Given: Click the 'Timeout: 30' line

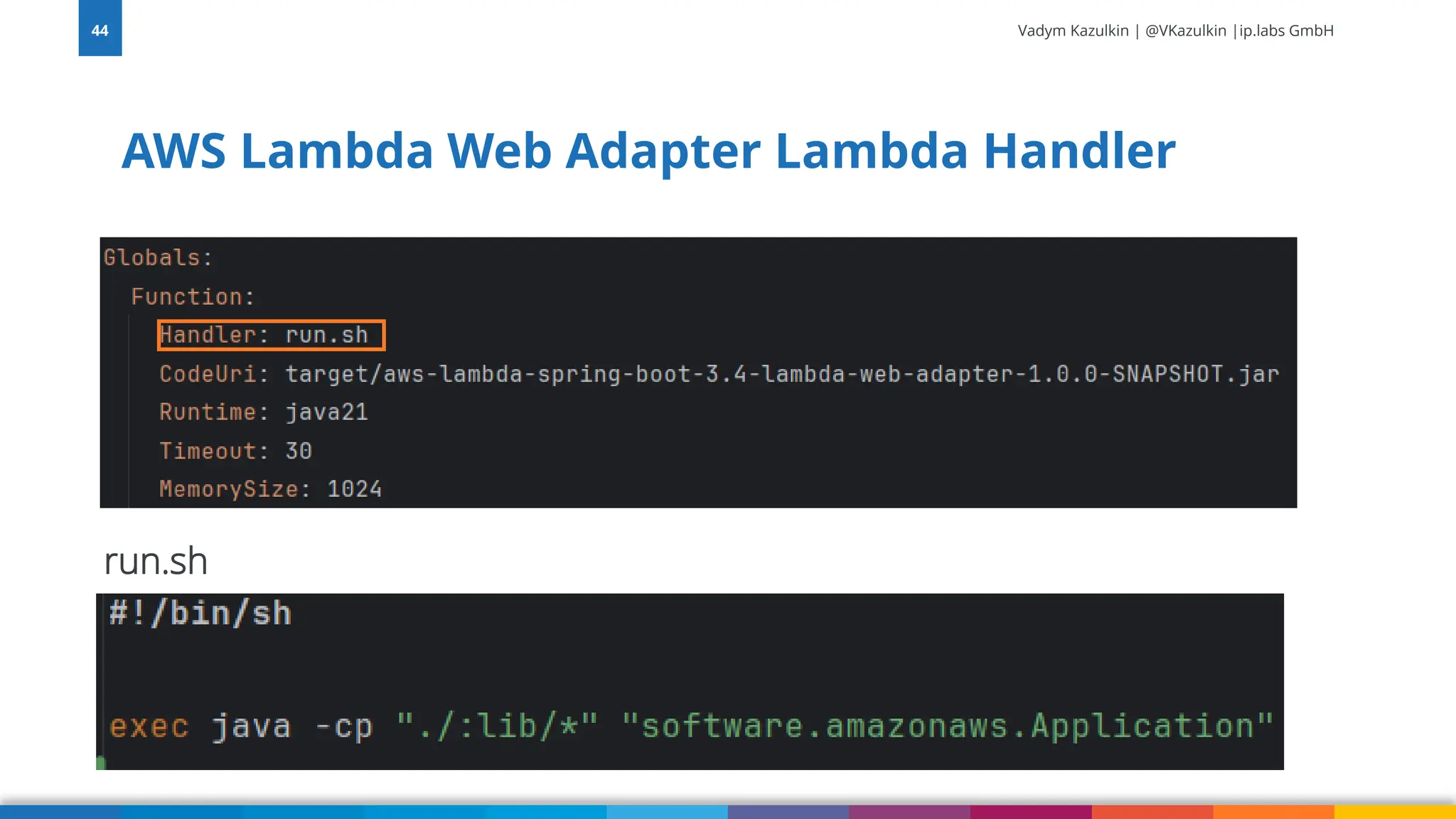Looking at the screenshot, I should [x=235, y=451].
